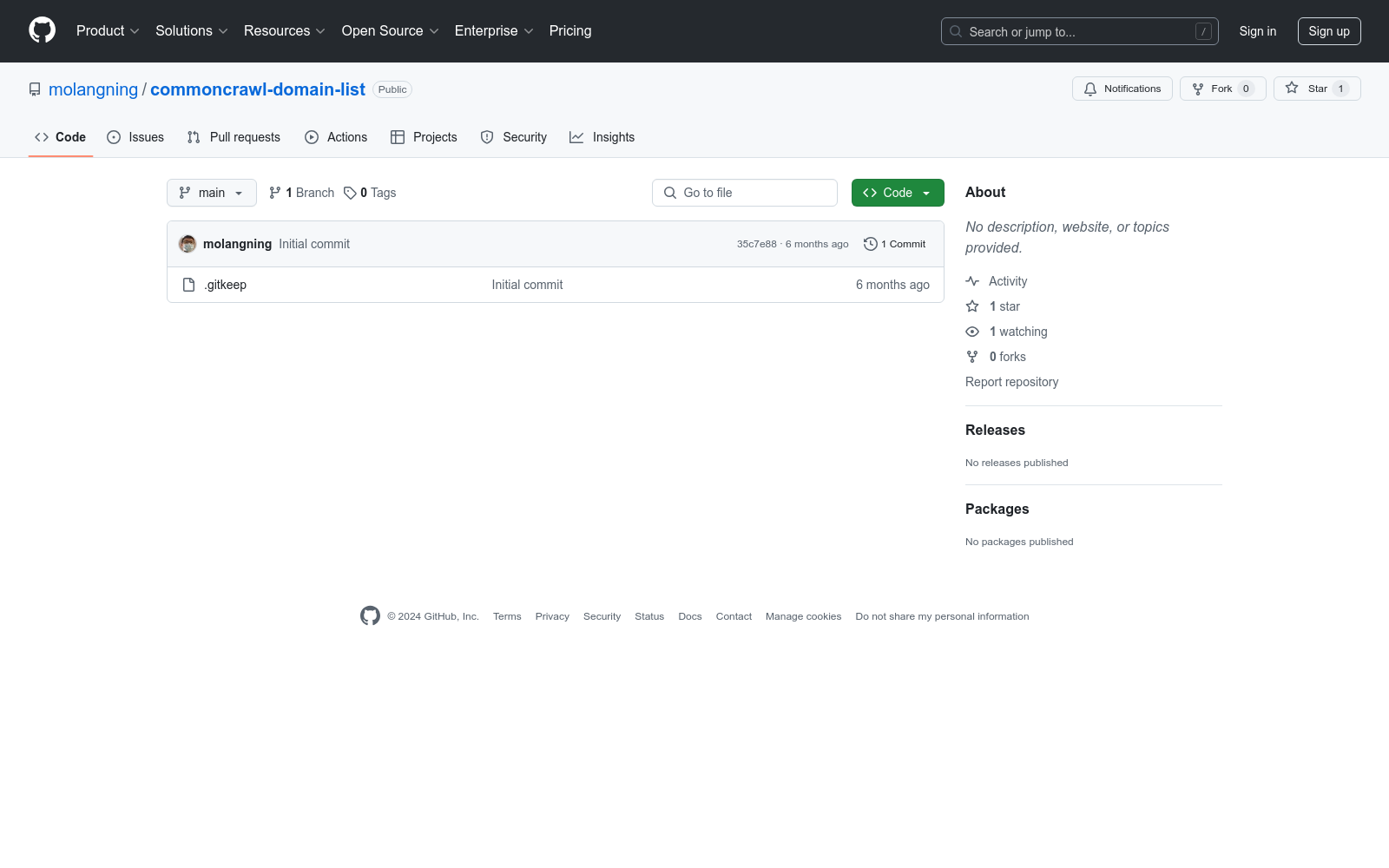
Task: Click the Go to file search box
Action: (x=744, y=193)
